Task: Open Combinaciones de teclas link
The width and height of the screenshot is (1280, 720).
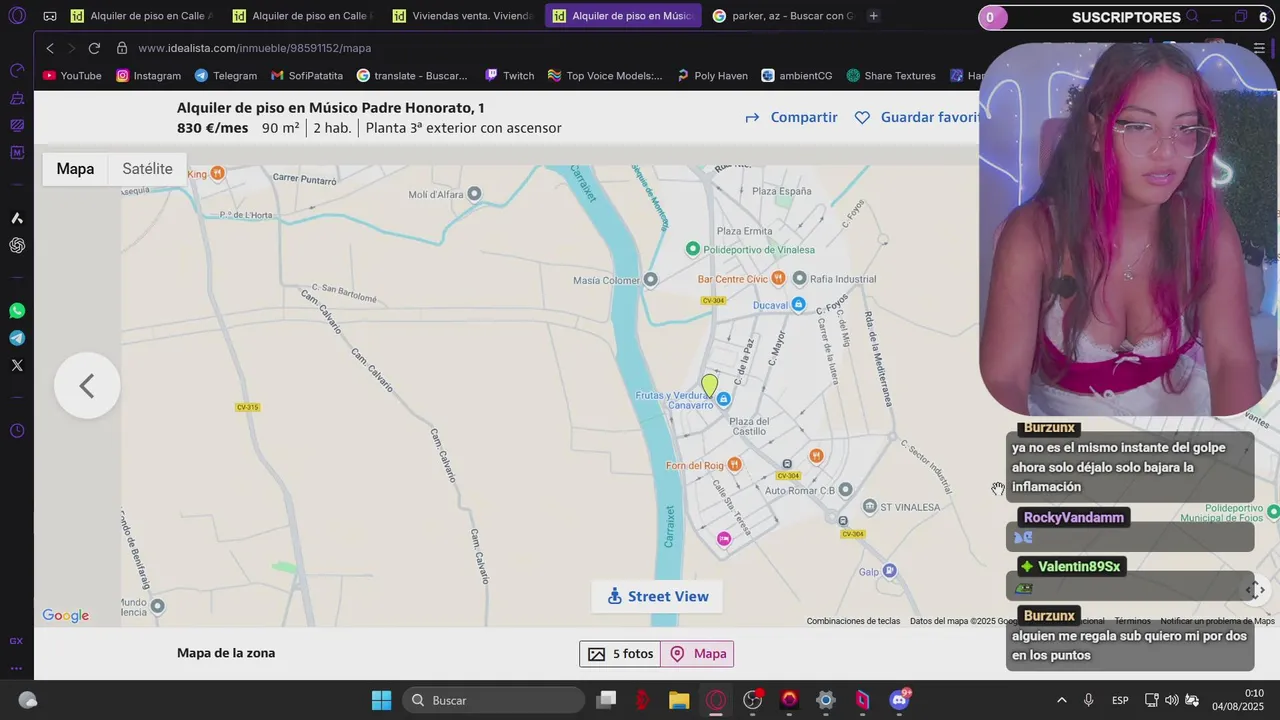Action: (x=853, y=621)
